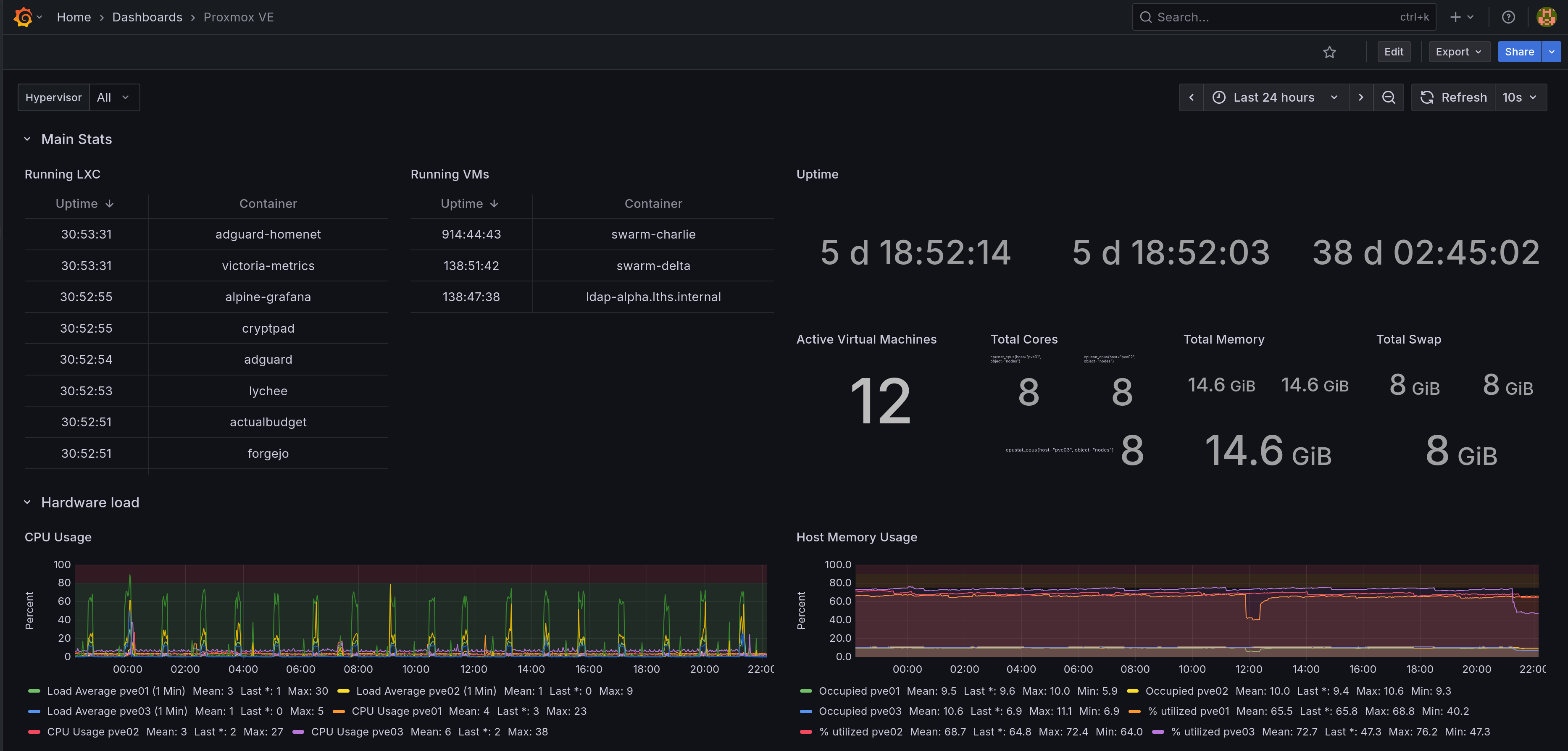Toggle CPU Usage pve03 legend series
The image size is (1568, 751).
[357, 732]
